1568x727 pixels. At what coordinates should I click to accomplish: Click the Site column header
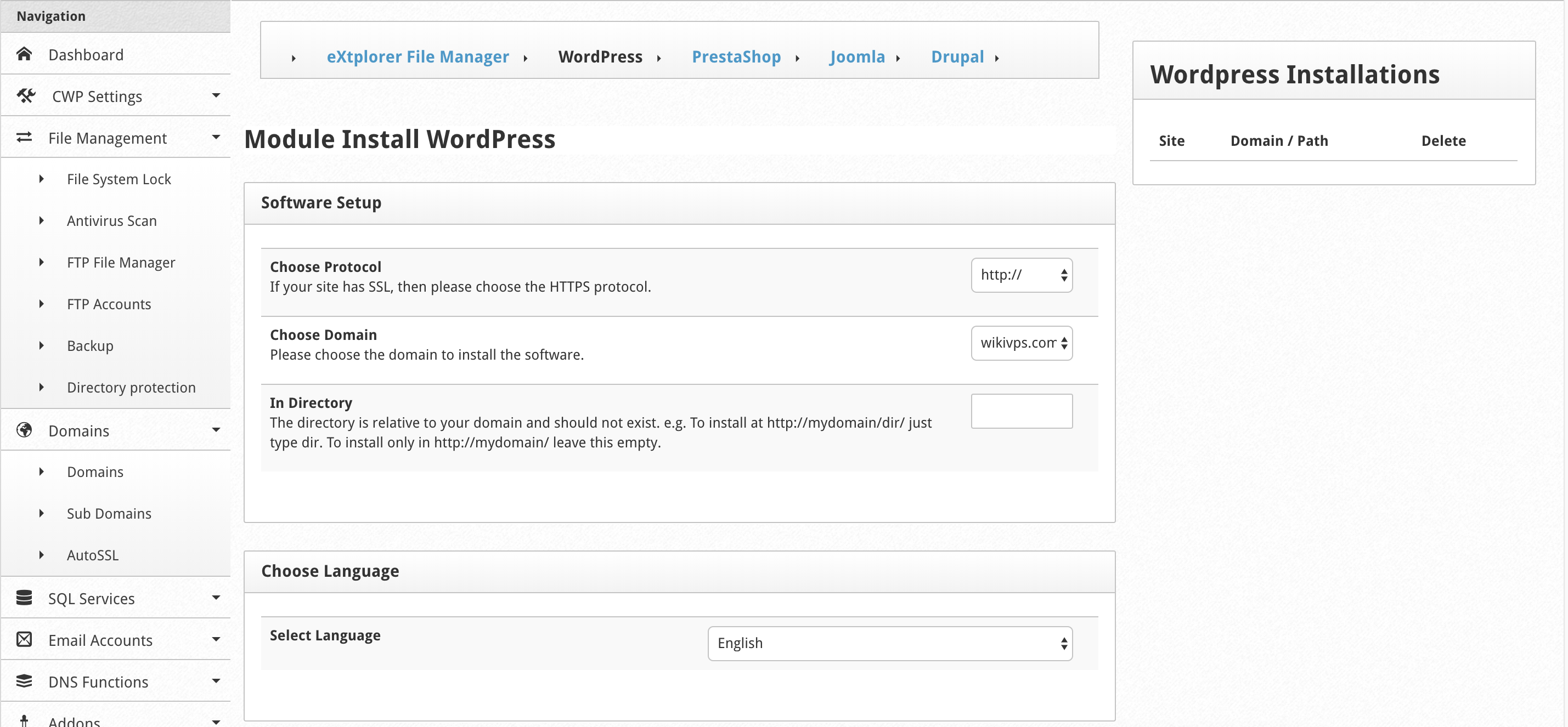pos(1171,140)
